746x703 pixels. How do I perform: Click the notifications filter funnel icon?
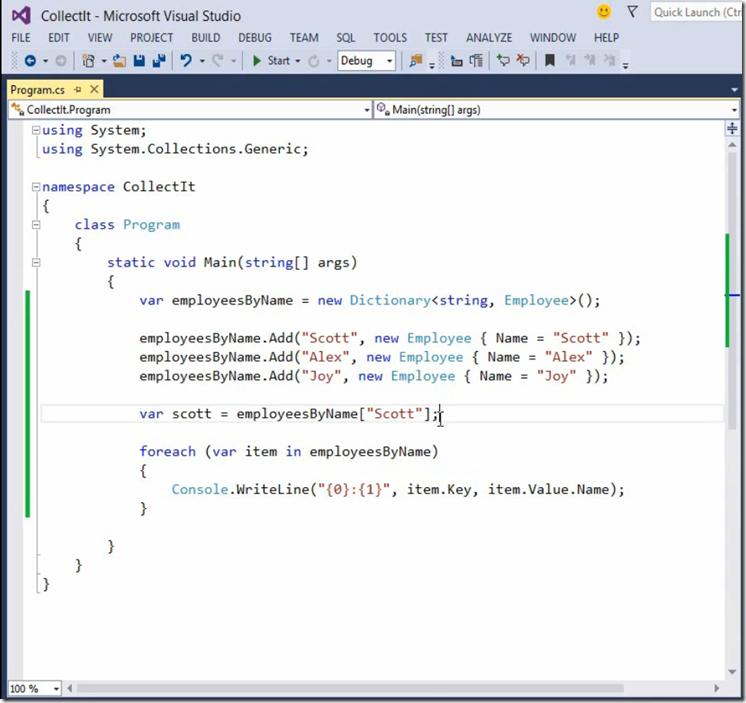(632, 12)
